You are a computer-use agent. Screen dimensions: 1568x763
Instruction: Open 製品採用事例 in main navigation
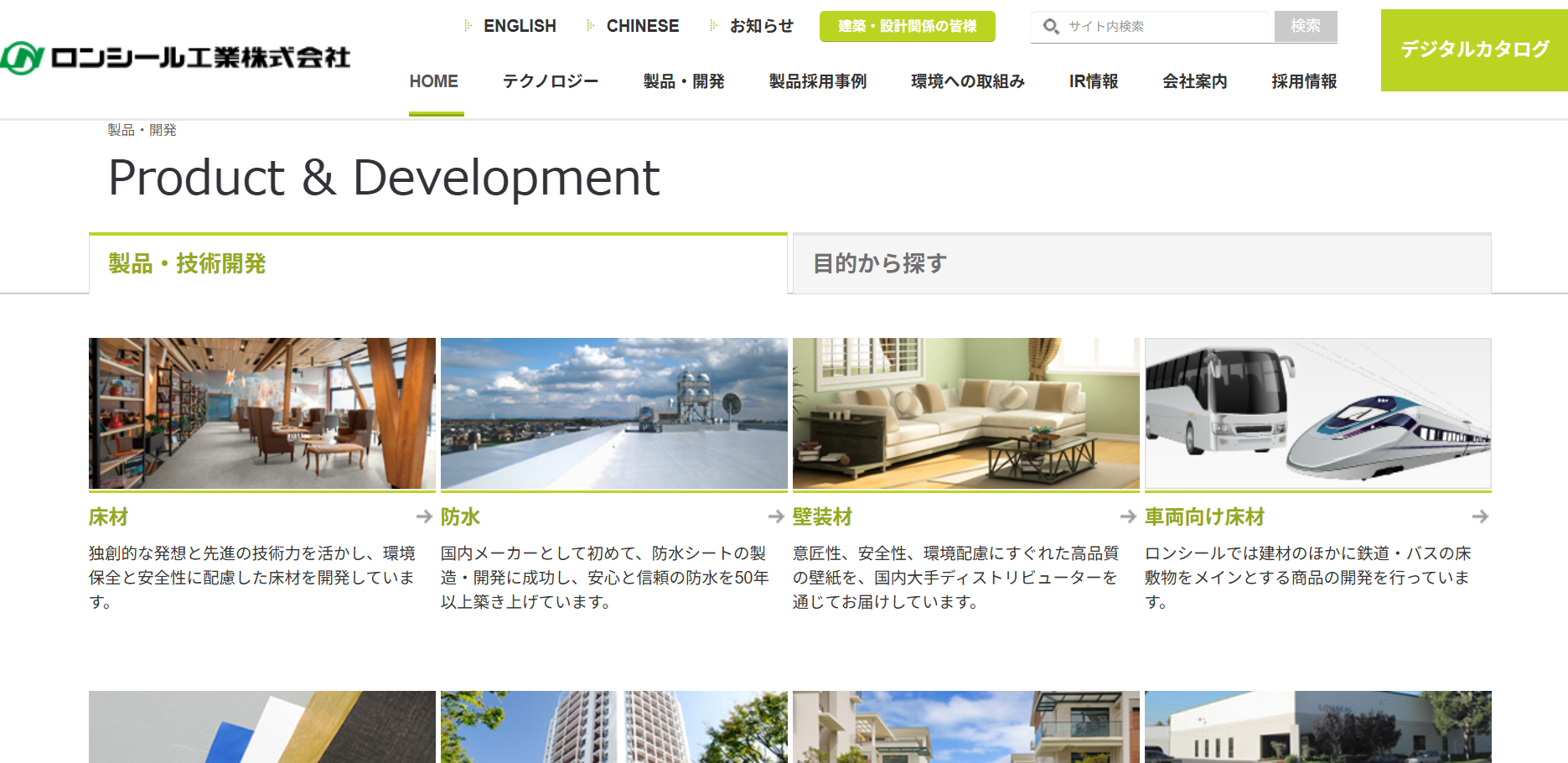818,81
